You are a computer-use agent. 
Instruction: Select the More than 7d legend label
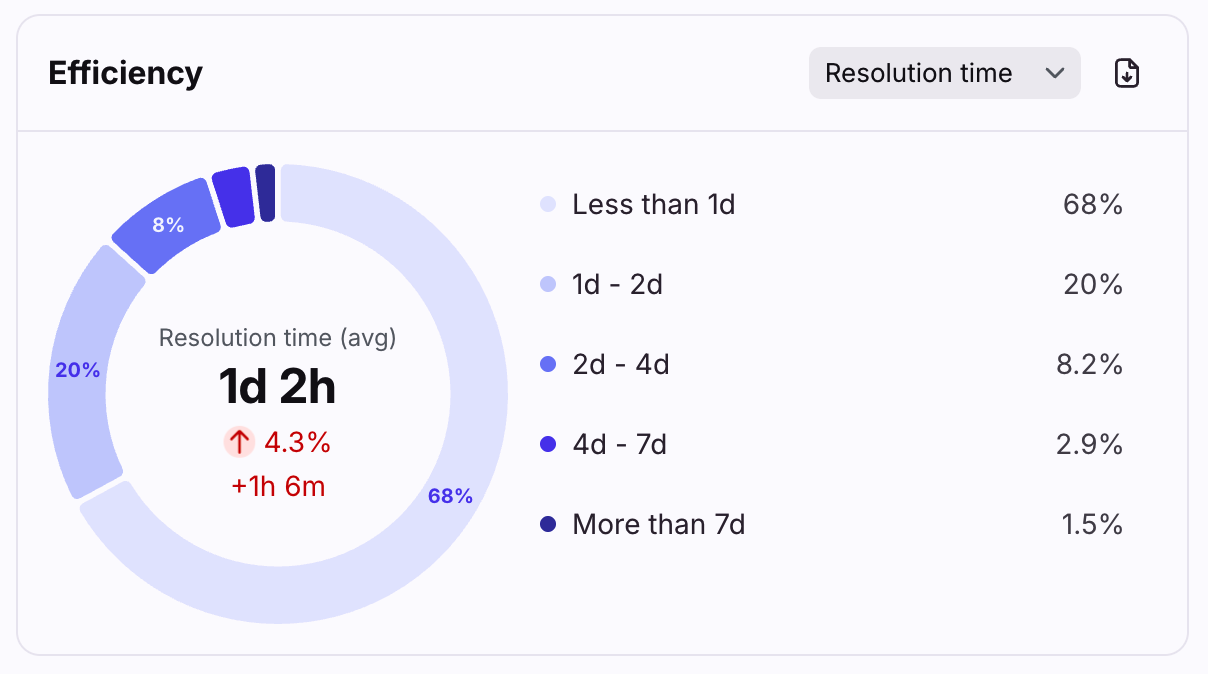(658, 524)
